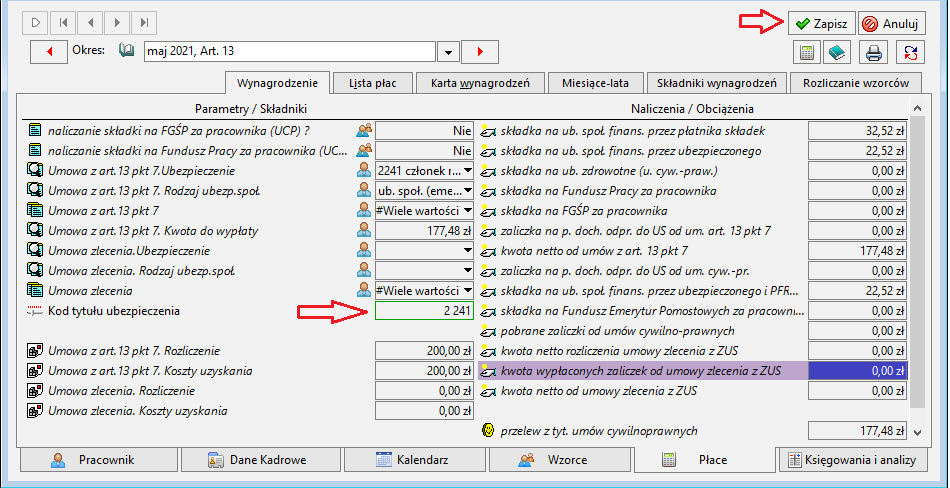Open the Dane Kadrowe bottom tab

coord(261,460)
